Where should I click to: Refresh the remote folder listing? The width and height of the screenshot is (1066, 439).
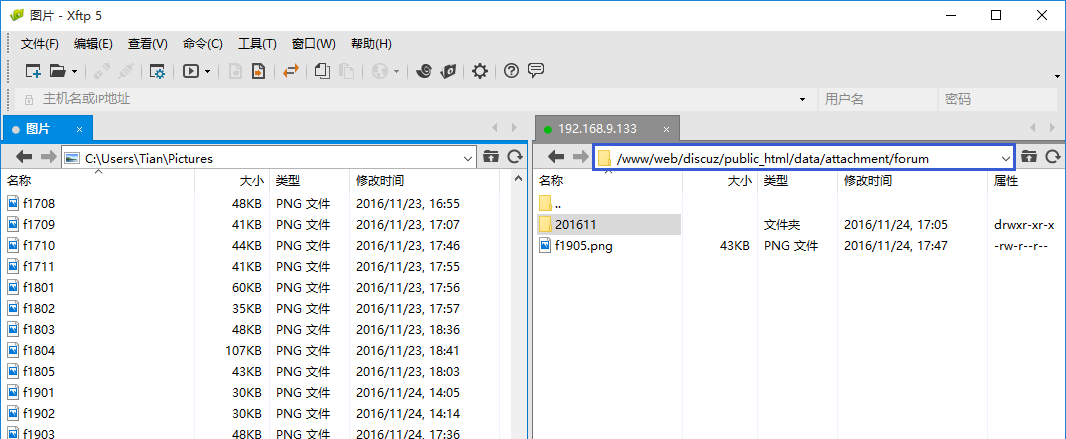click(1051, 157)
